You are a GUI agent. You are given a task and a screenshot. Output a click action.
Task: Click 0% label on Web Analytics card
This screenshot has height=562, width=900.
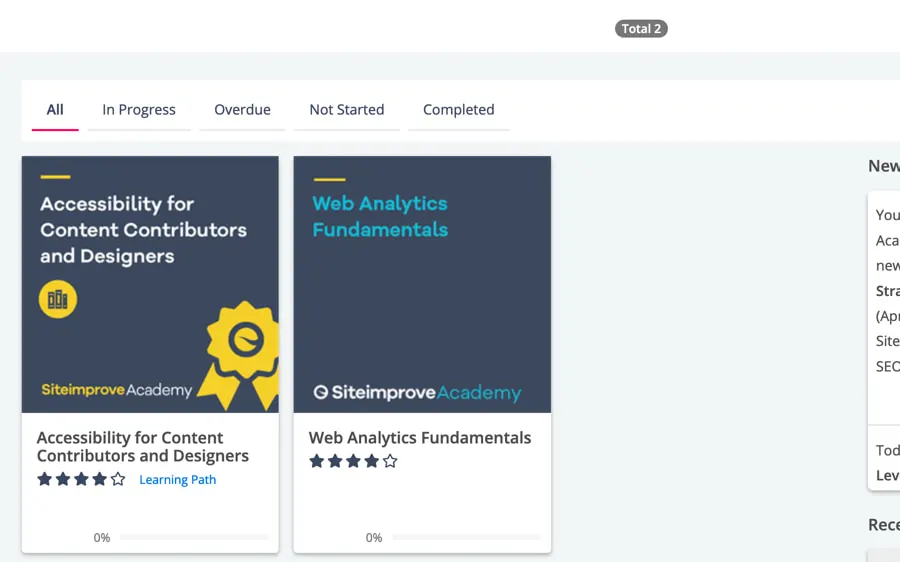[374, 537]
